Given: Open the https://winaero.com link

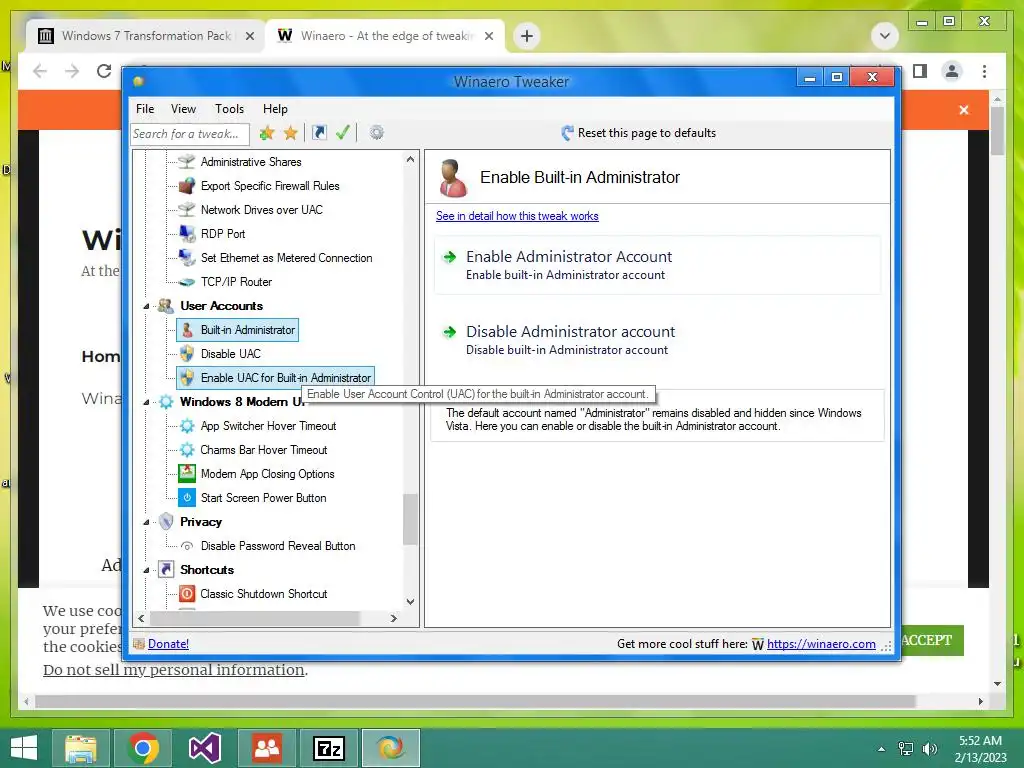Looking at the screenshot, I should 821,644.
